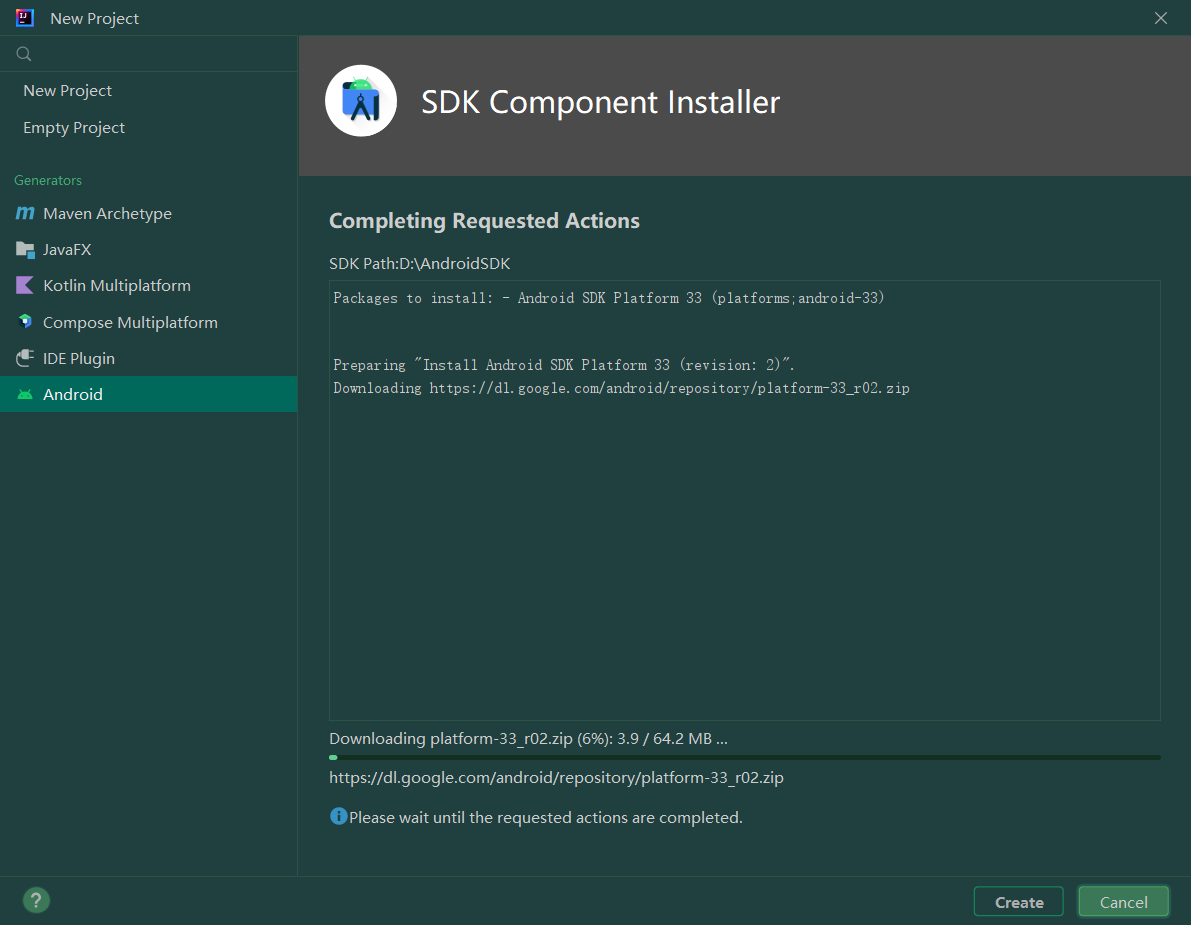Click the Kotlin Multiplatform icon
The image size is (1191, 925).
click(x=25, y=286)
